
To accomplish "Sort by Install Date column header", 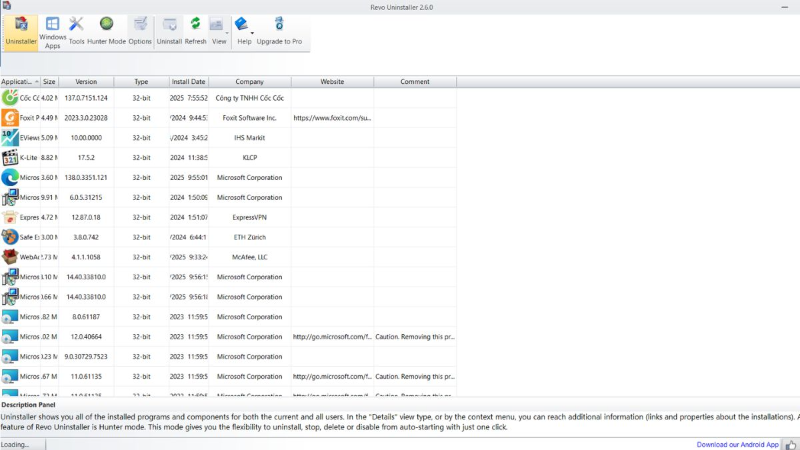I will click(x=188, y=82).
